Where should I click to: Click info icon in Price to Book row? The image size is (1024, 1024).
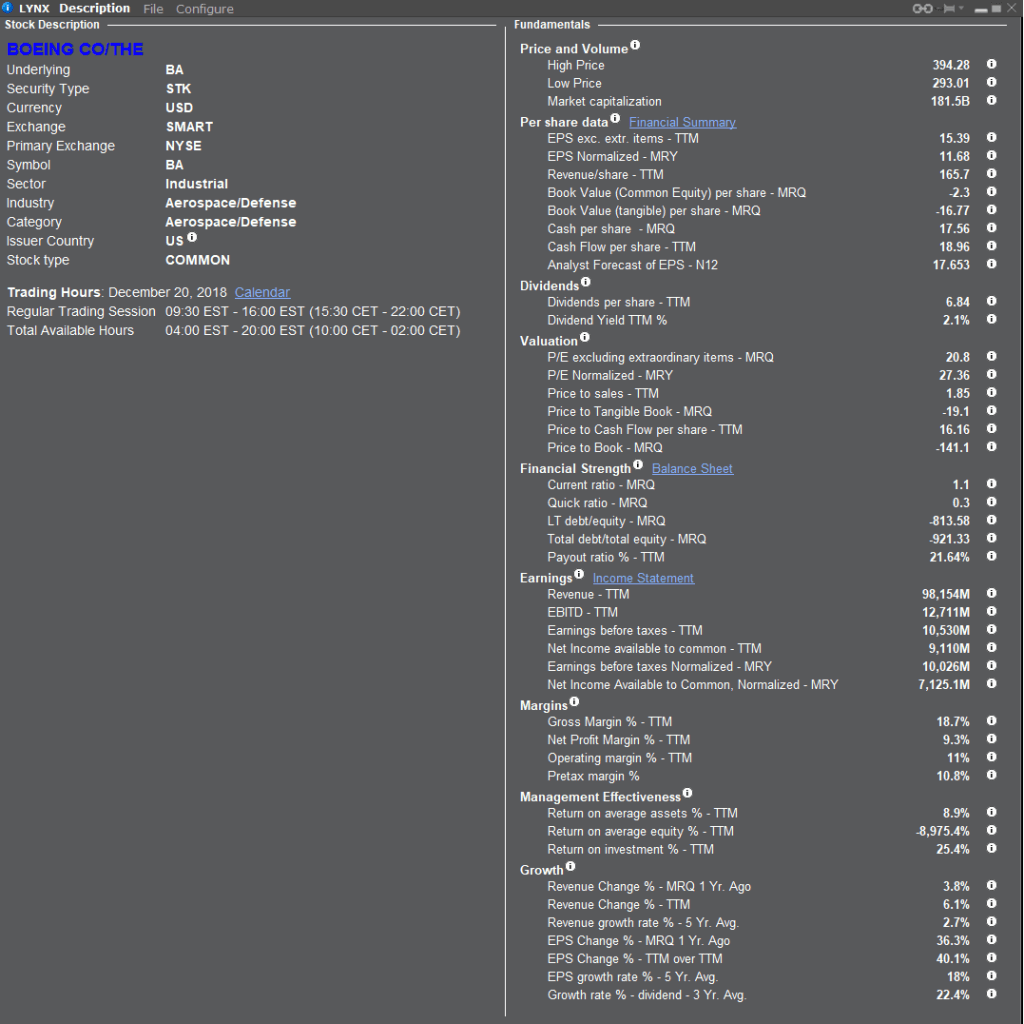pyautogui.click(x=991, y=447)
